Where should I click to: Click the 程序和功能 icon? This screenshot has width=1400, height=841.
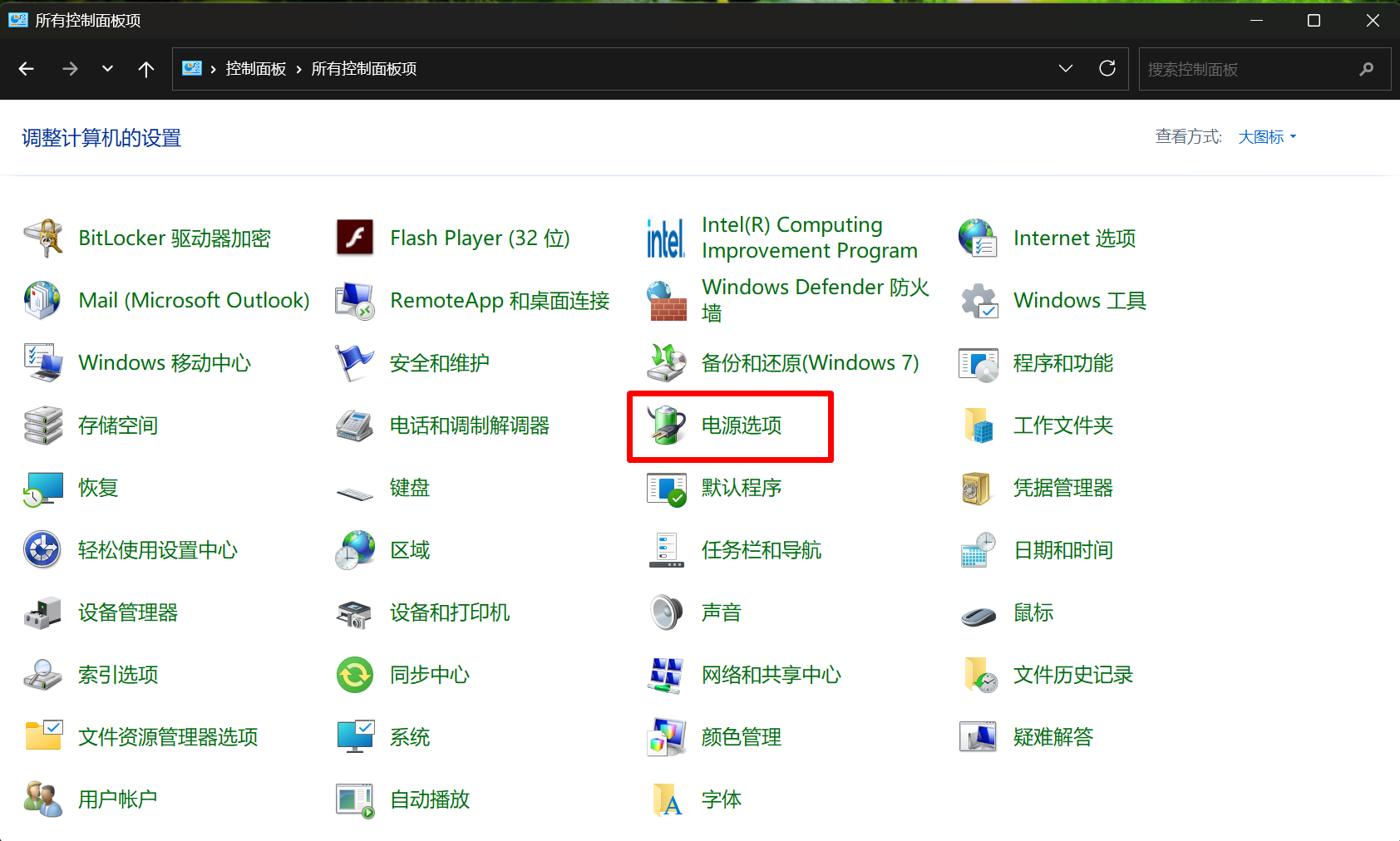979,363
